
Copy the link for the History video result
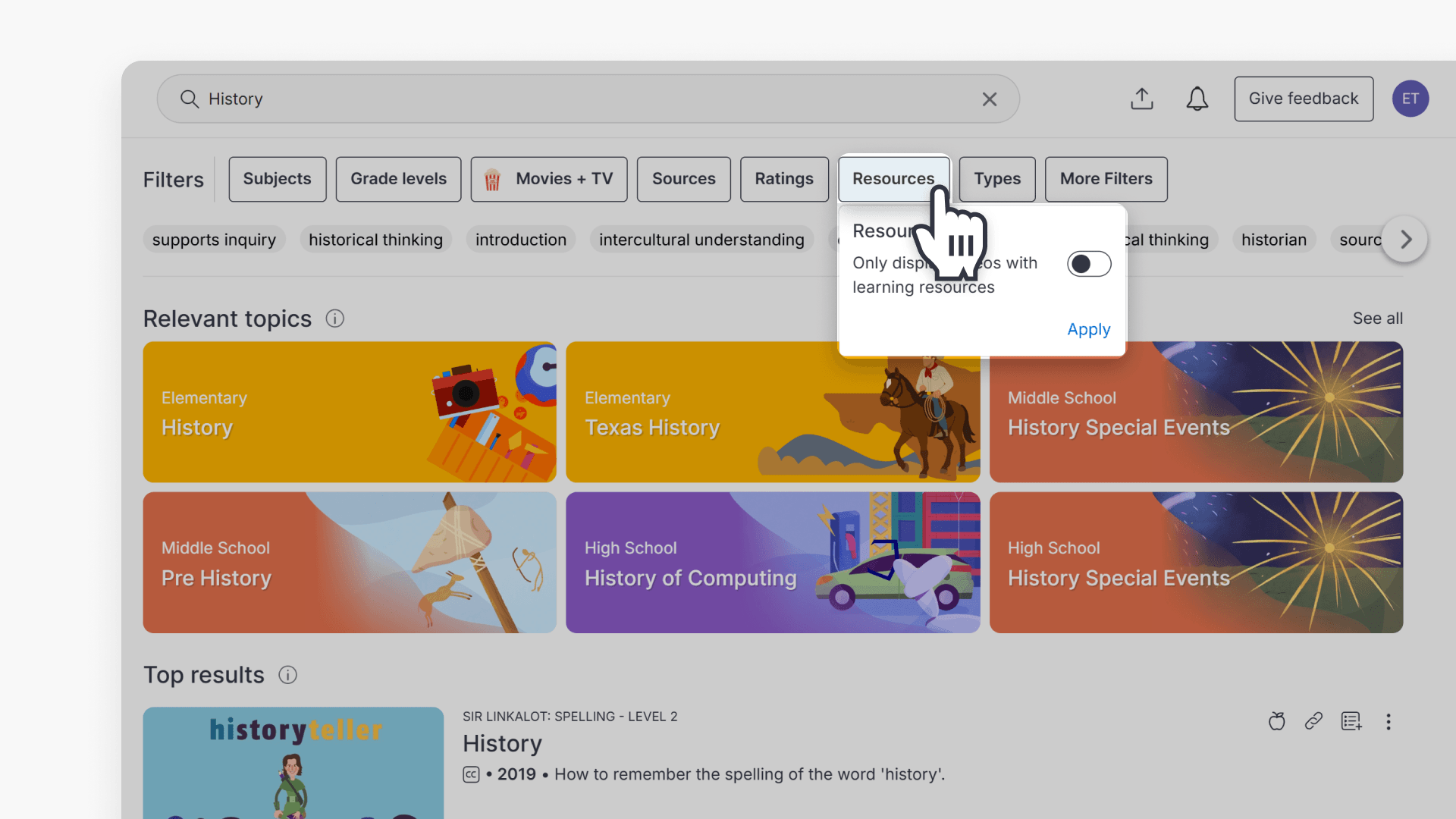pyautogui.click(x=1313, y=721)
